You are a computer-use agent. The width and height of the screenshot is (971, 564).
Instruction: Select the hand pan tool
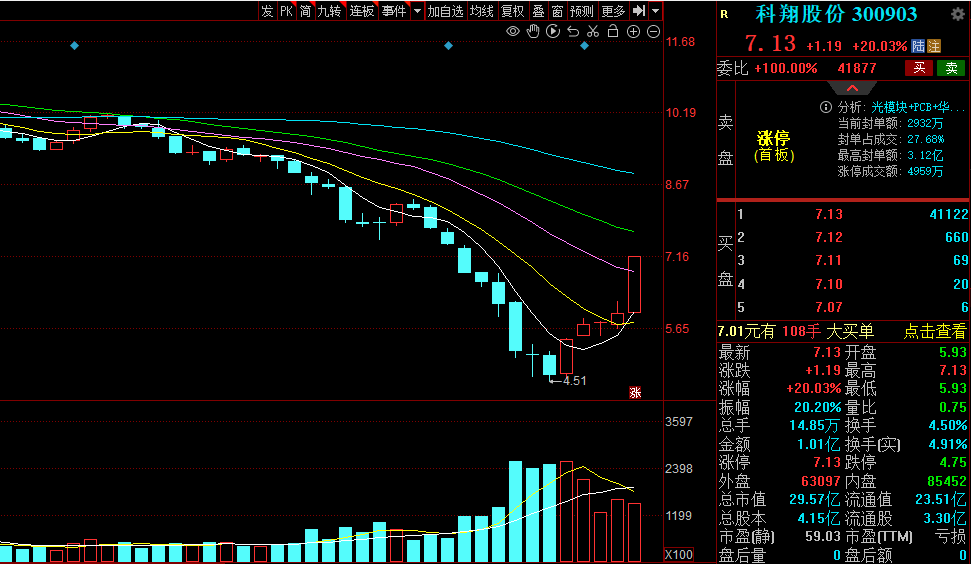pyautogui.click(x=533, y=32)
